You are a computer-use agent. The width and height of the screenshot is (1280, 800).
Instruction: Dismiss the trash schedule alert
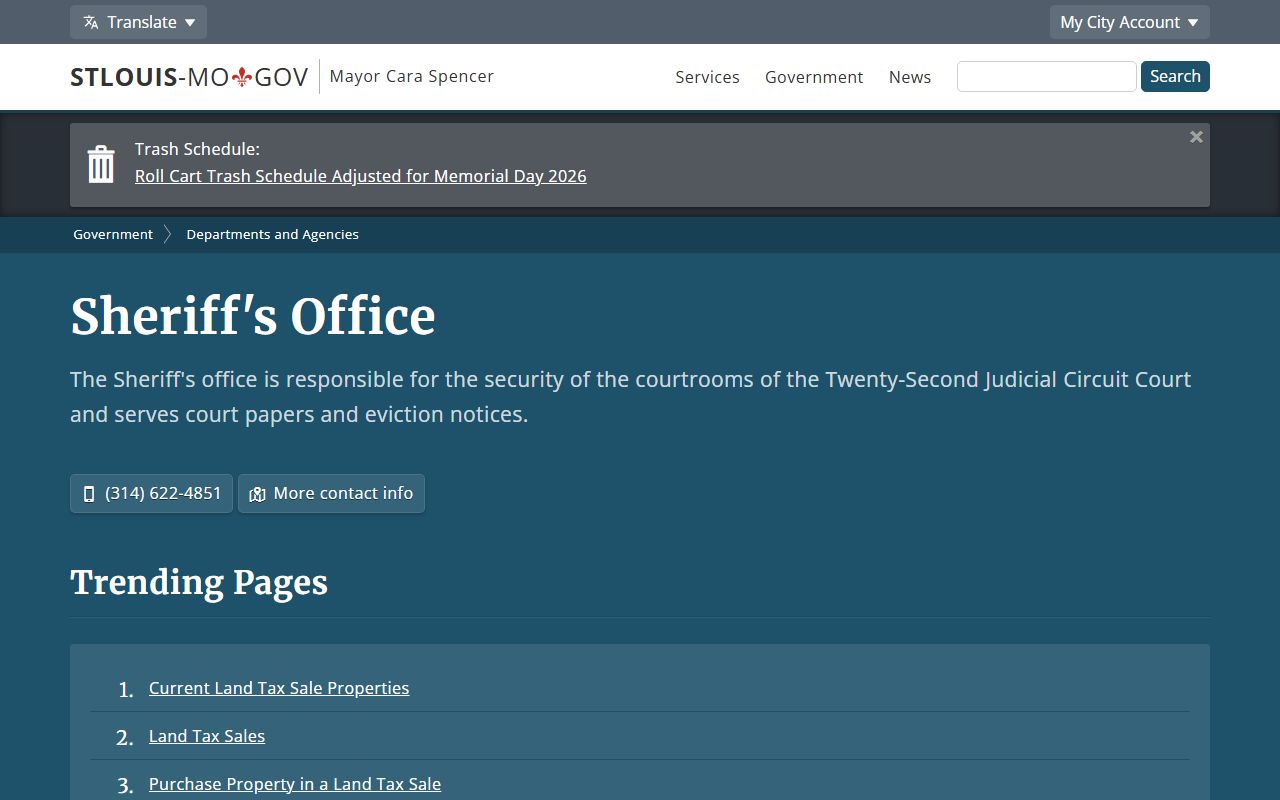pyautogui.click(x=1196, y=137)
